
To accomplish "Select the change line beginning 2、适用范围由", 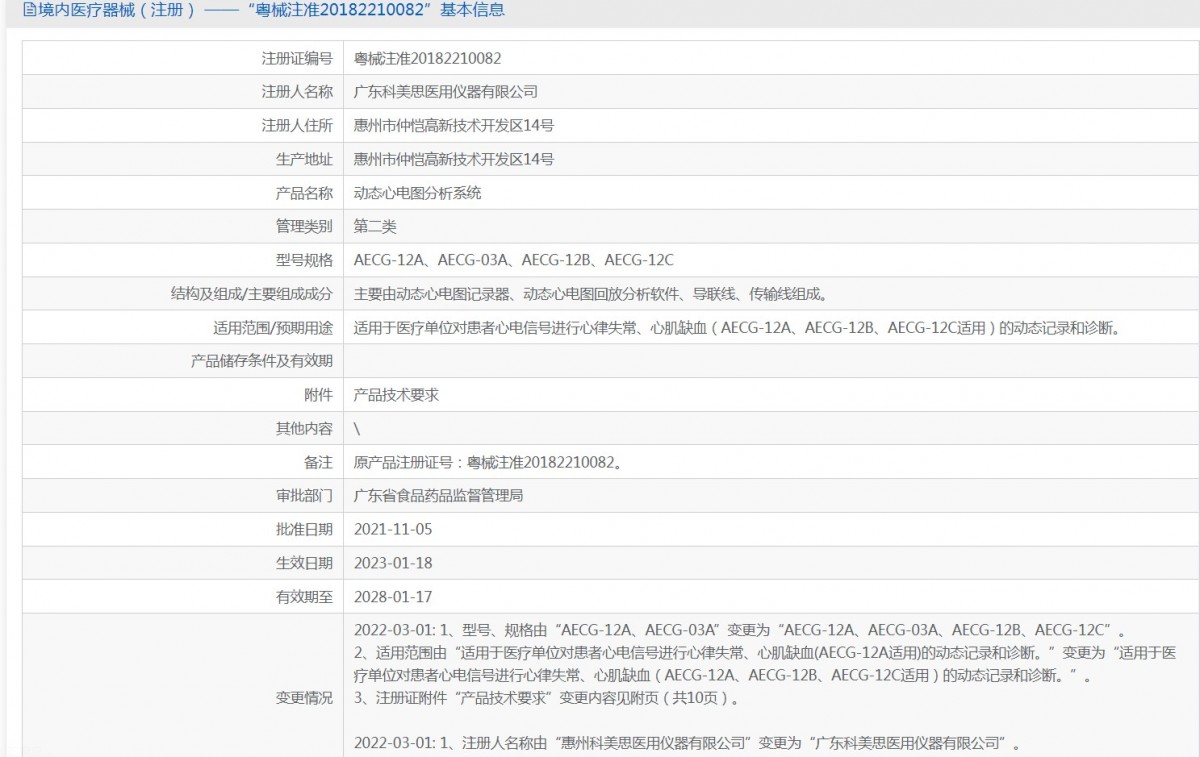I will (766, 664).
